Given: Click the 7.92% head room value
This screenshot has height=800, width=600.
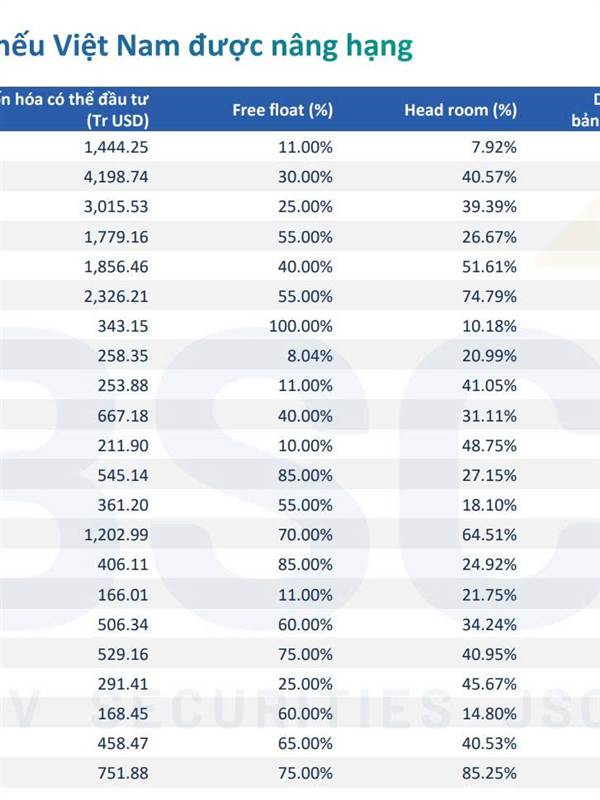Looking at the screenshot, I should 494,147.
